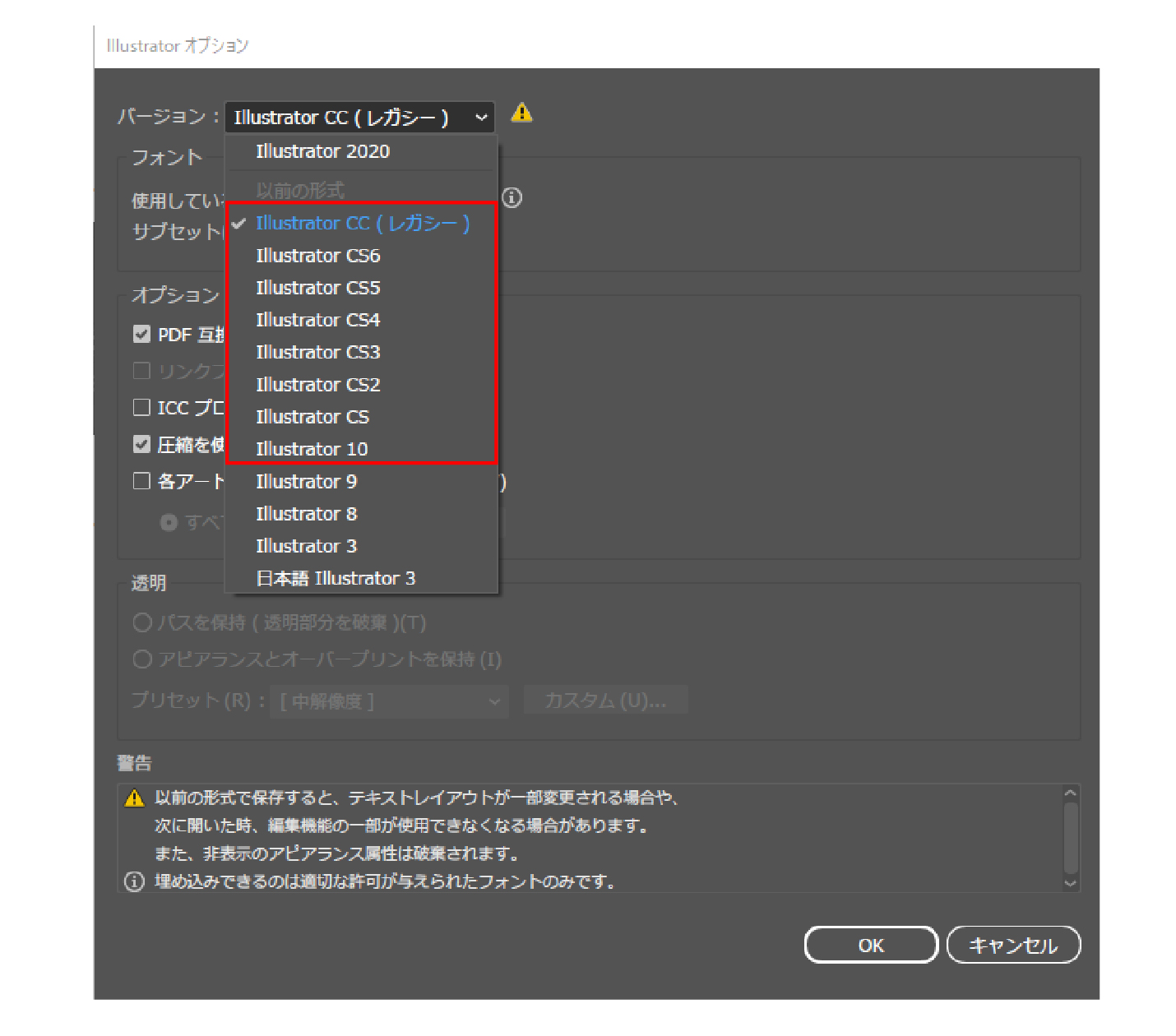Select パスを保持 radio button

tap(142, 622)
